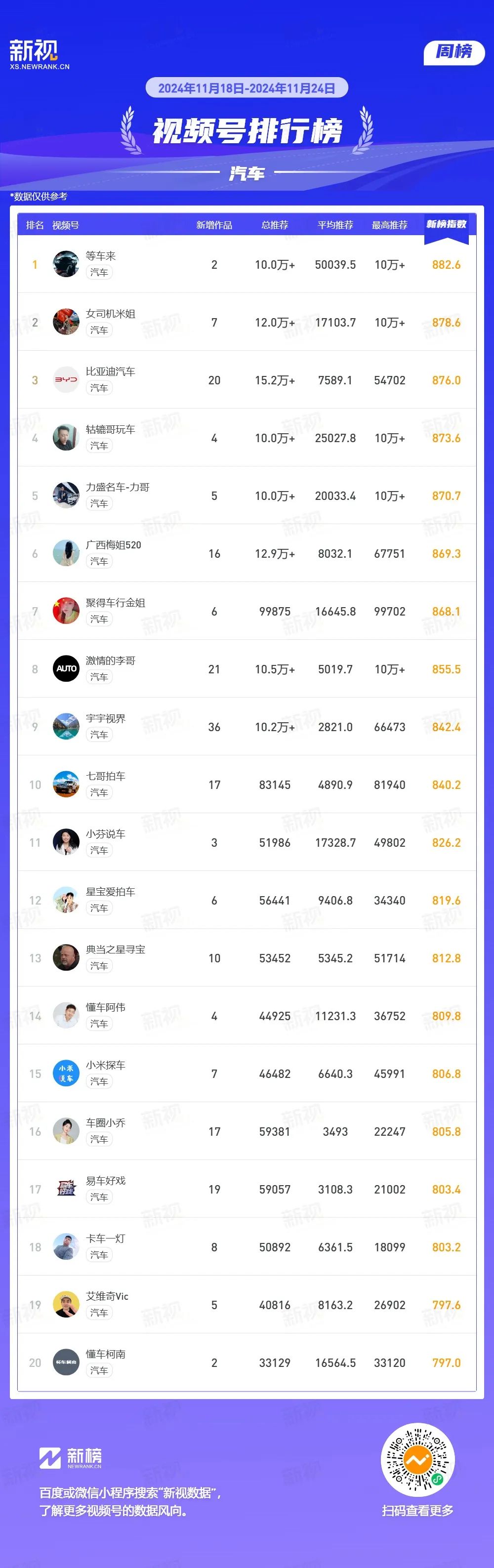Click the 新视 logo at top left
Screen dimensions: 494x1568
pos(39,54)
